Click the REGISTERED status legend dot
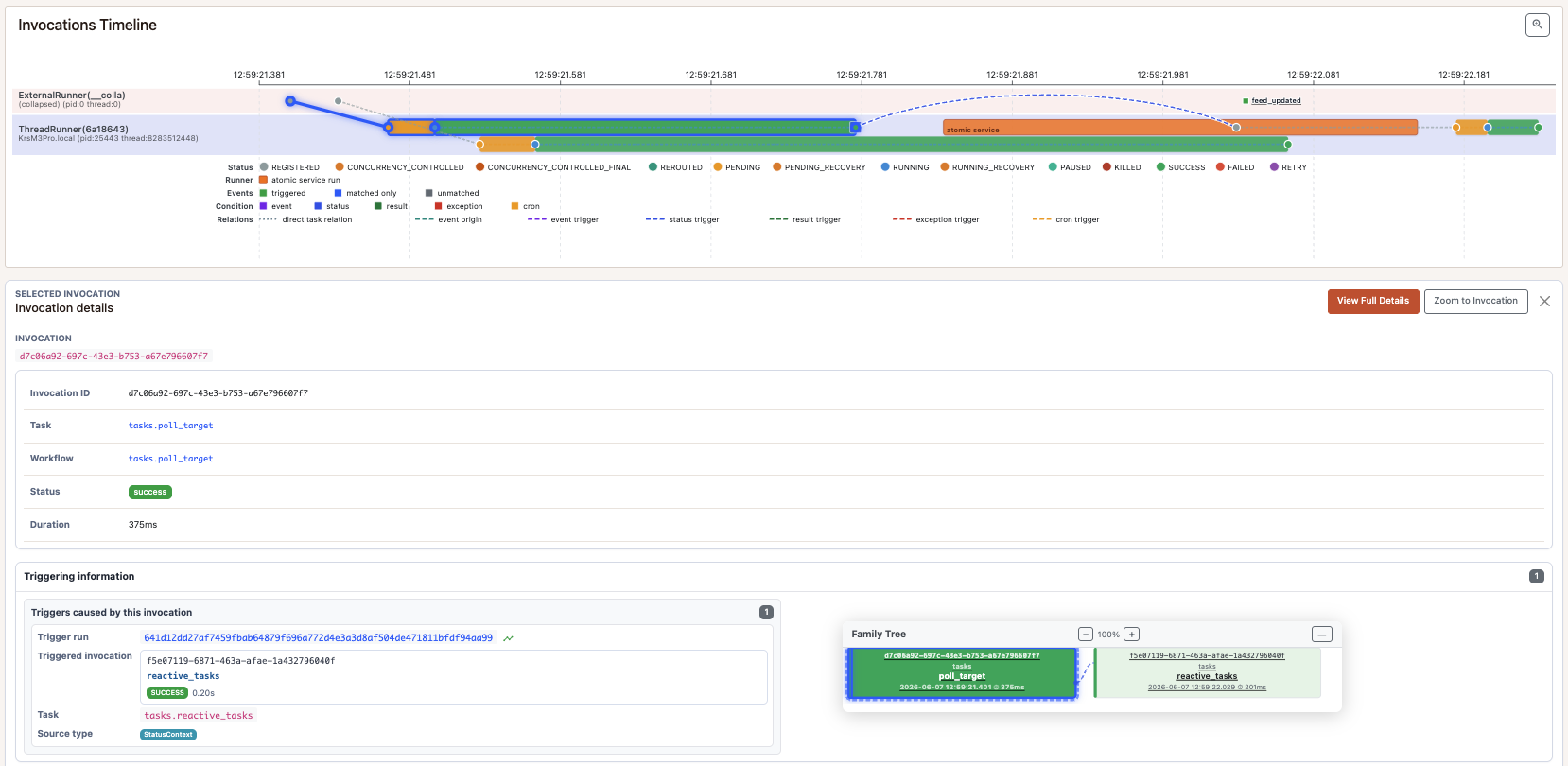 click(264, 166)
